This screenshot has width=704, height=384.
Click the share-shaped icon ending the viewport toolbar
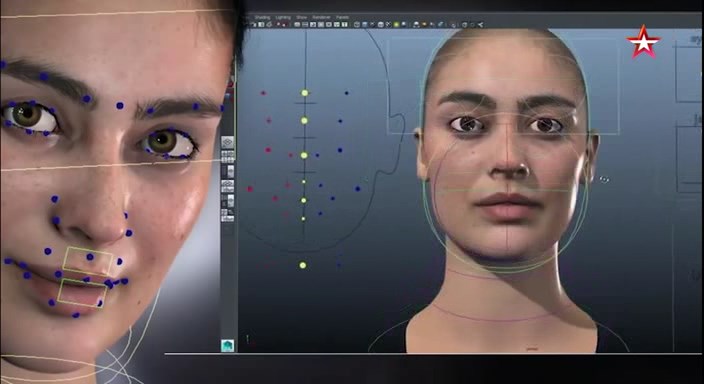(480, 24)
